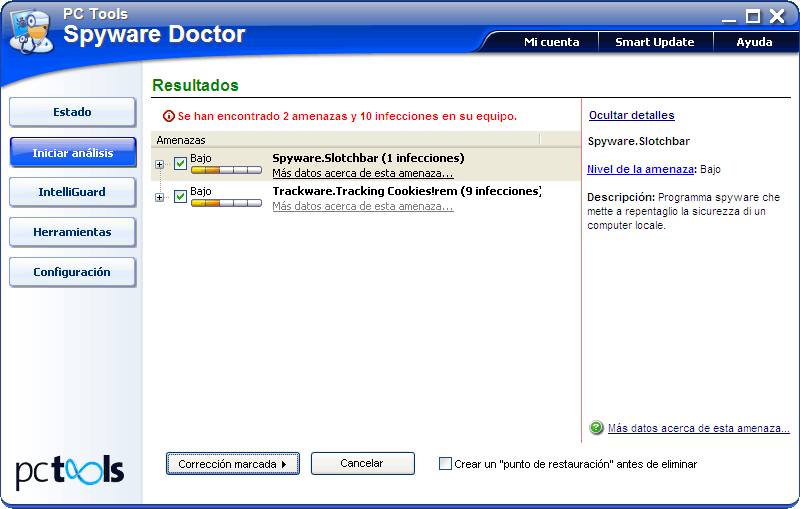Enable creating a restore point before removal
800x509 pixels.
[446, 464]
